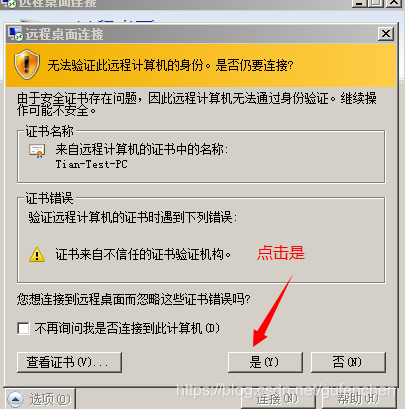Image resolution: width=405 pixels, height=409 pixels.
Task: Click the 不再询问我是否连接到此计算机(D) checkbox label
Action: 127,328
